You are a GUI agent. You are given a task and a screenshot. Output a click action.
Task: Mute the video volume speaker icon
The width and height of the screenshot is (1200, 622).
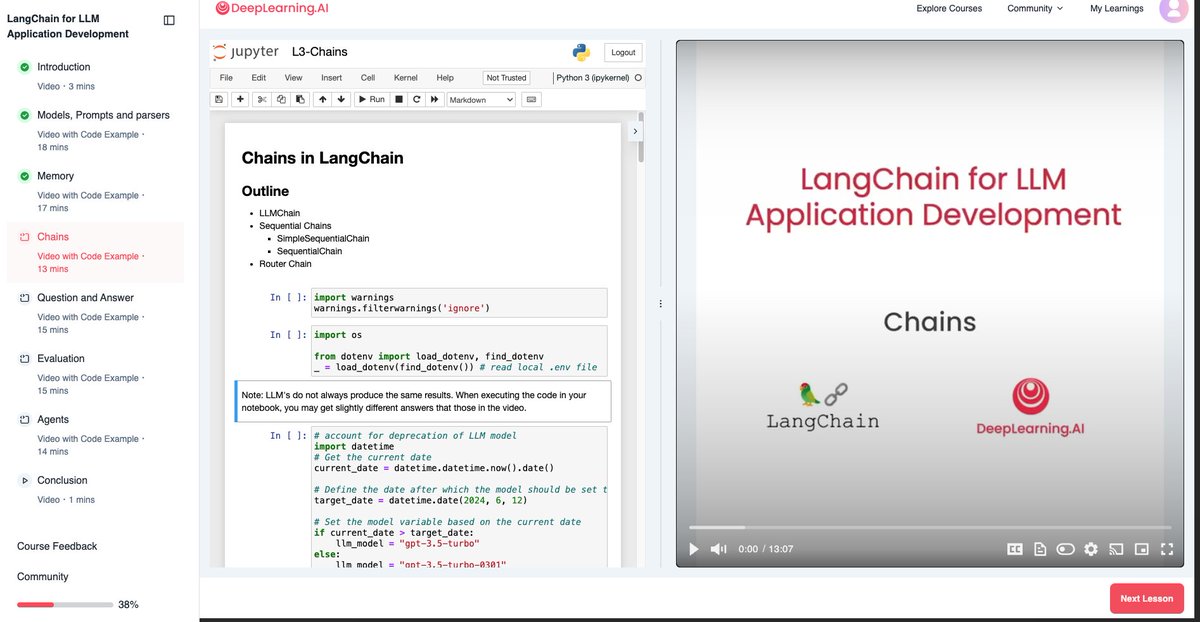(718, 549)
